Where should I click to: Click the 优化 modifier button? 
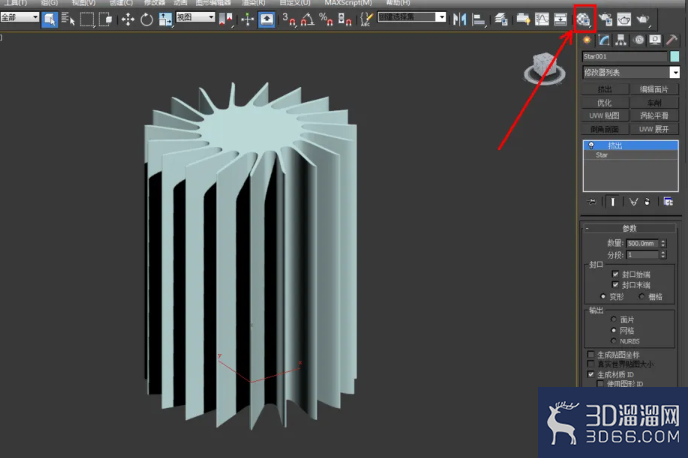click(605, 103)
